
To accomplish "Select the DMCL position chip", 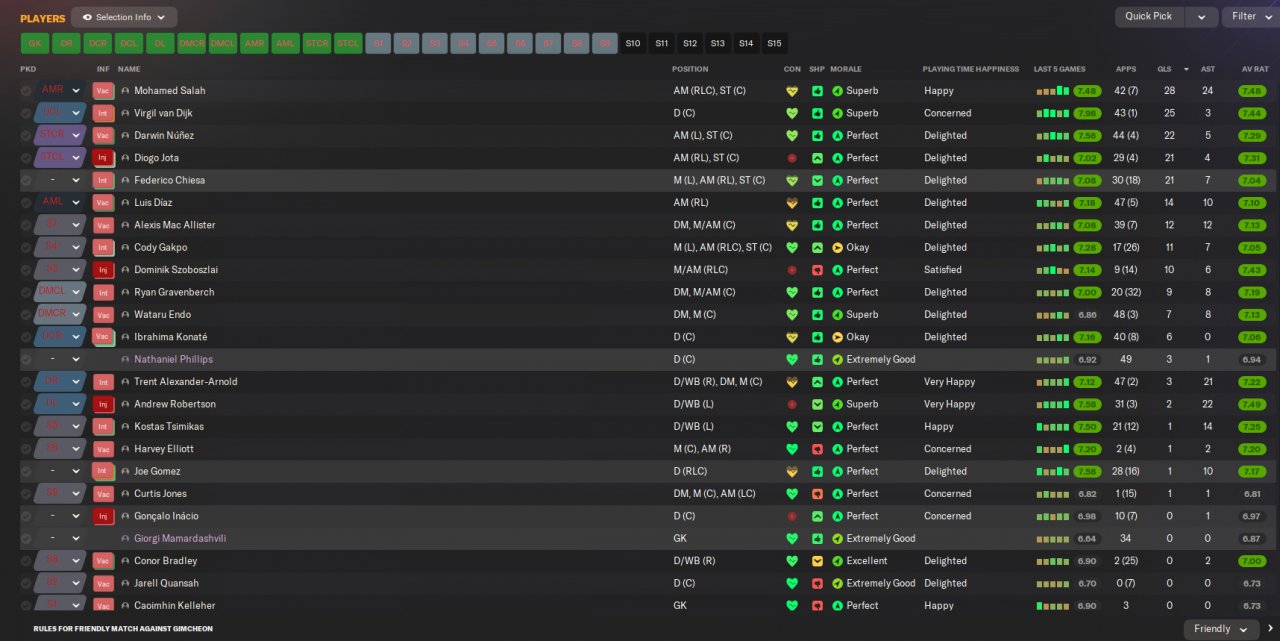I will [222, 44].
